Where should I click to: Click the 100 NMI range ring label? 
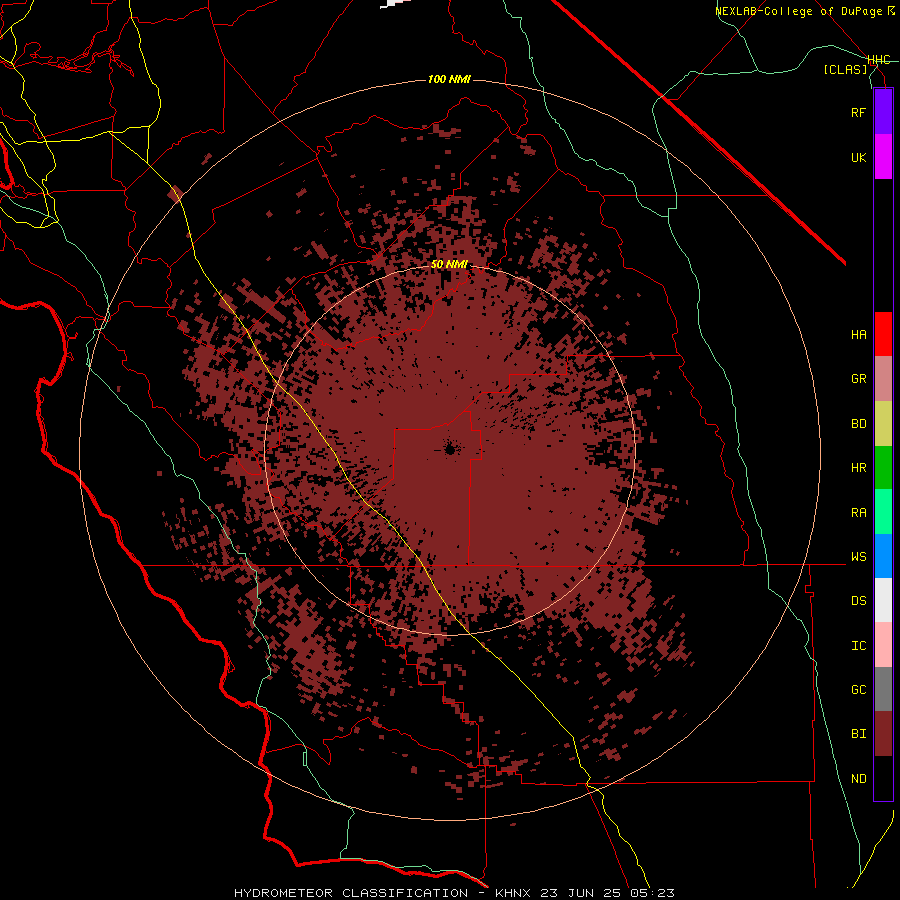pyautogui.click(x=449, y=79)
